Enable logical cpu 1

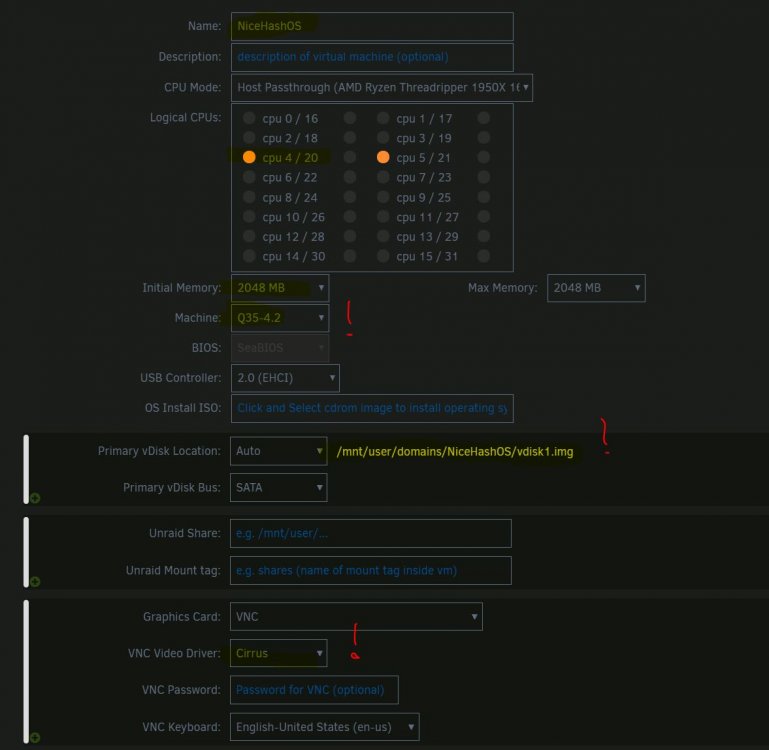383,118
